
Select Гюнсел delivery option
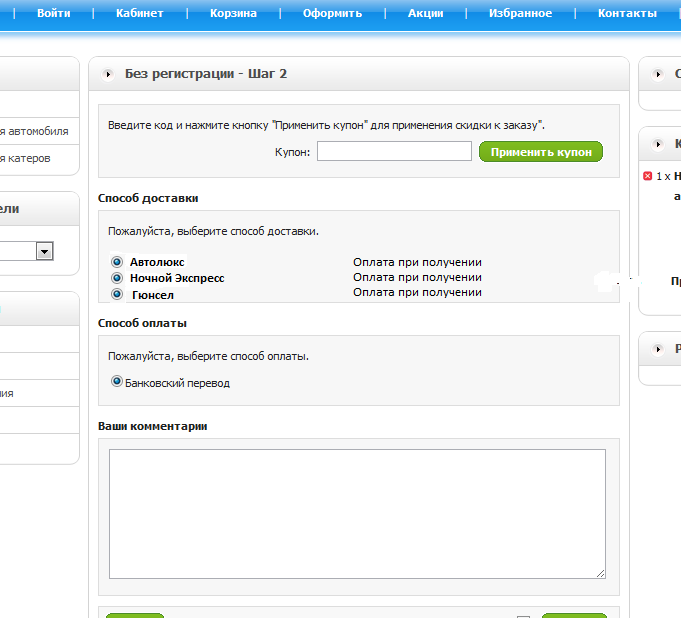click(117, 294)
